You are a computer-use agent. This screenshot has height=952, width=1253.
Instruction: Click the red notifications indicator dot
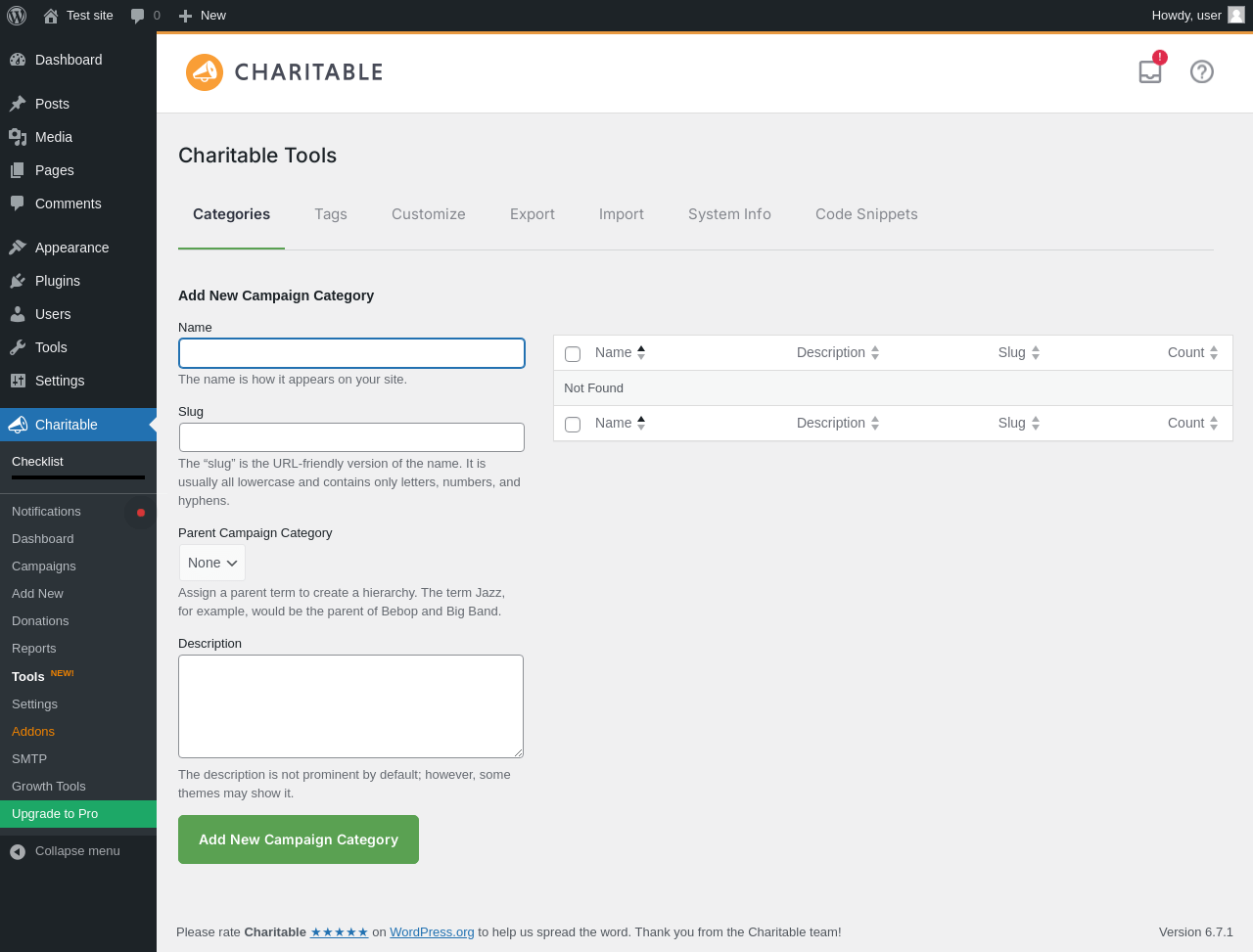141,513
